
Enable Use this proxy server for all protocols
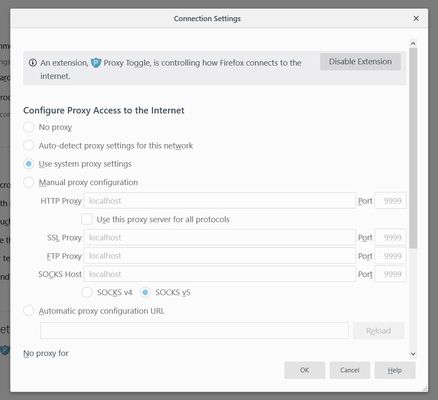[x=87, y=219]
